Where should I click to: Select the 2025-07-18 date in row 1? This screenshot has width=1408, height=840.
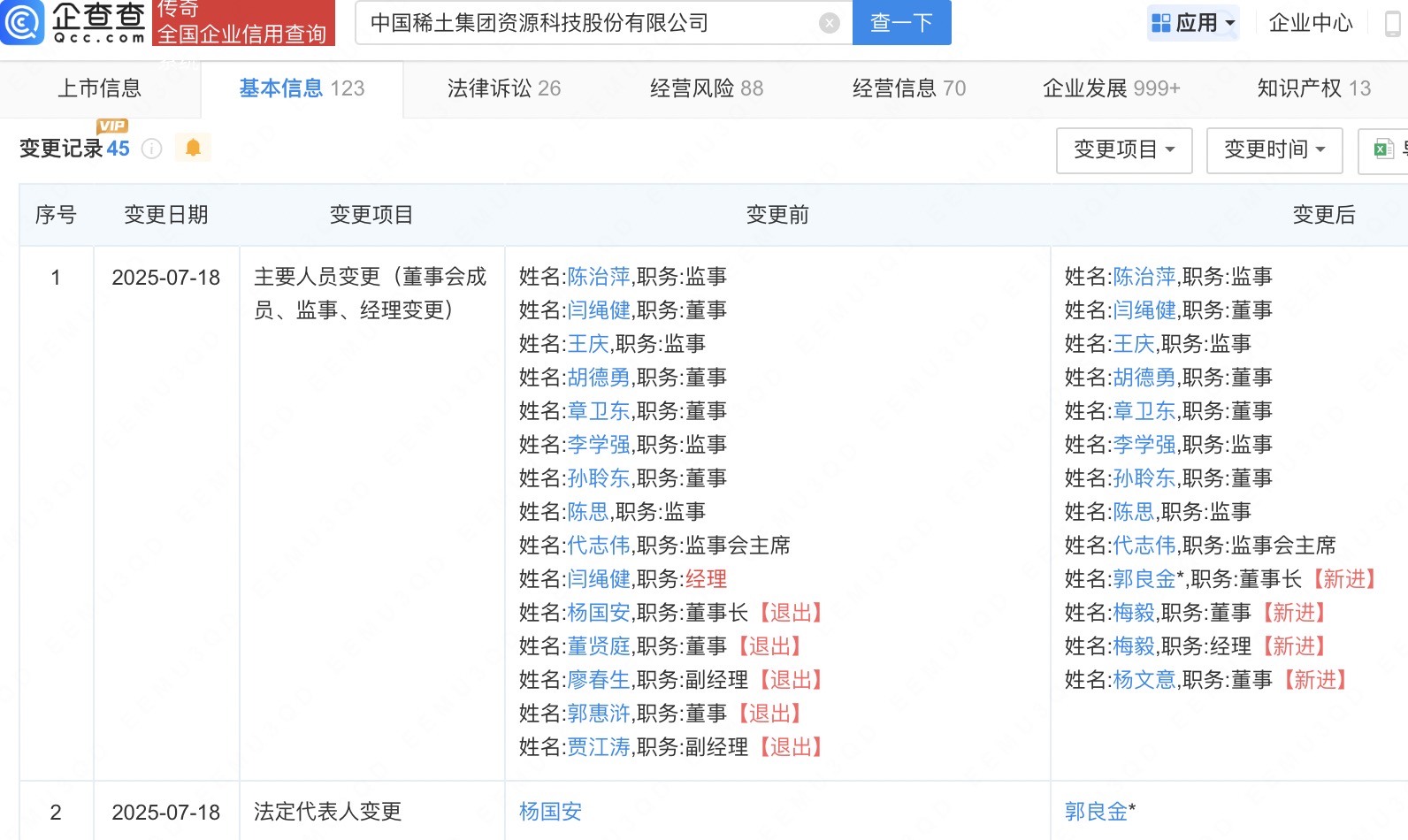point(166,278)
